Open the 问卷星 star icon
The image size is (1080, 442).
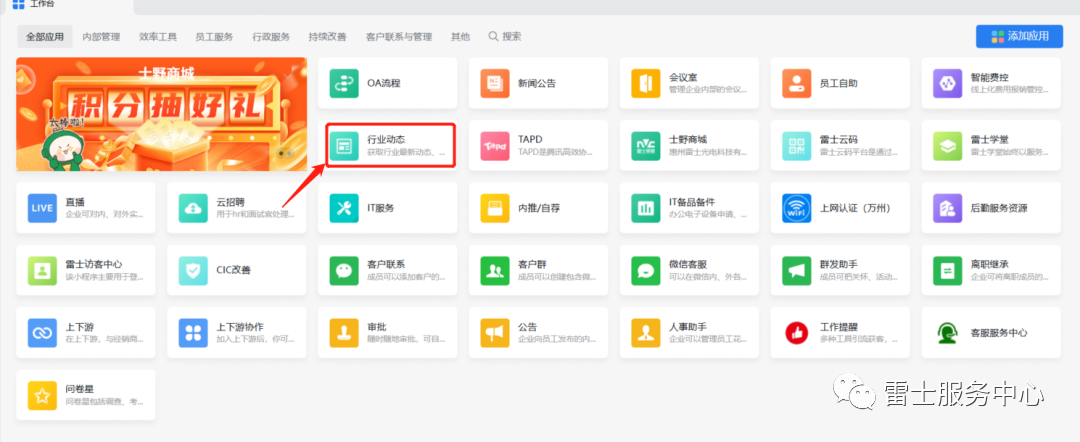[41, 395]
